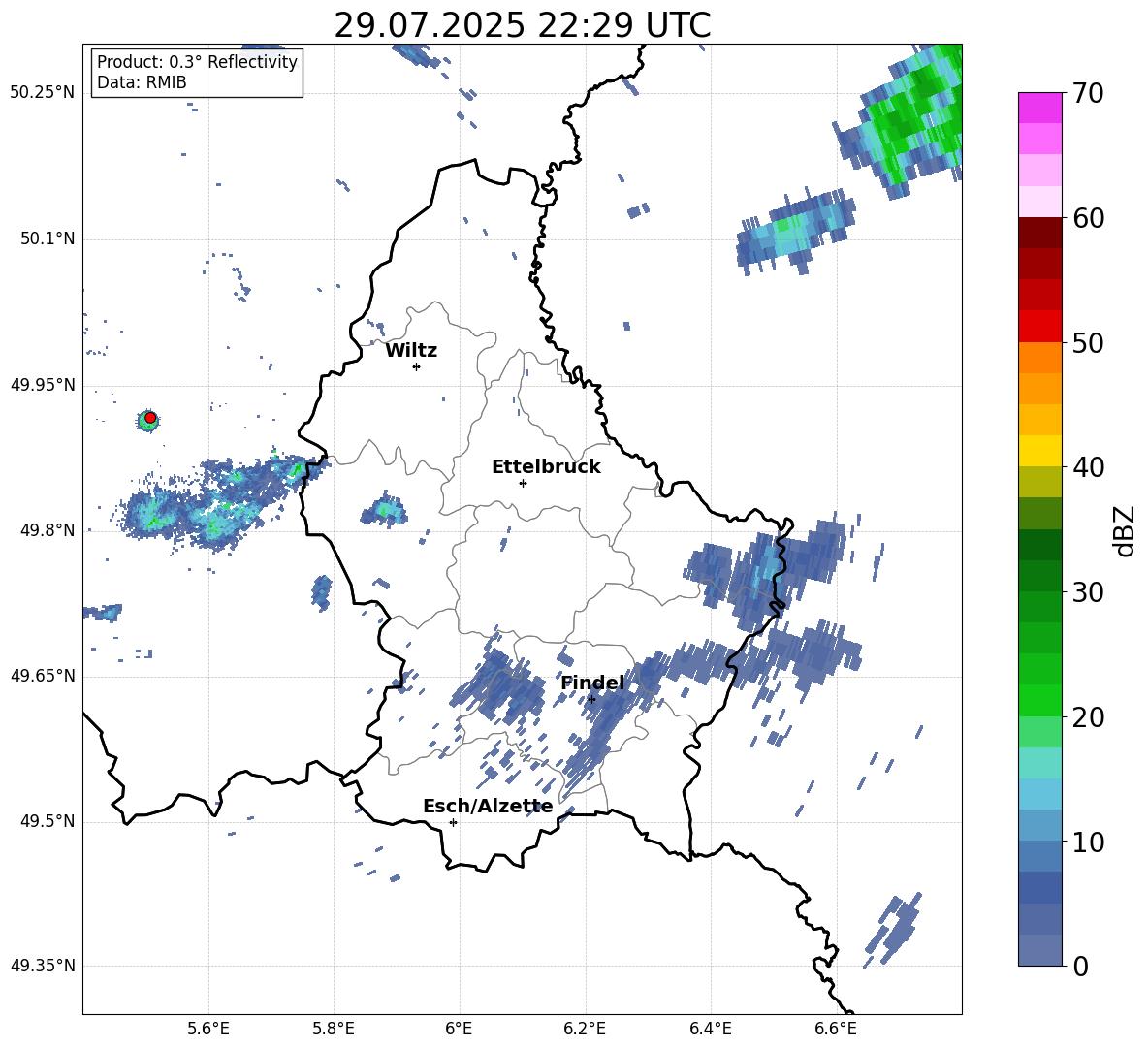This screenshot has height=1048, width=1148.
Task: Click the 50.1°N latitude label
Action: point(48,238)
